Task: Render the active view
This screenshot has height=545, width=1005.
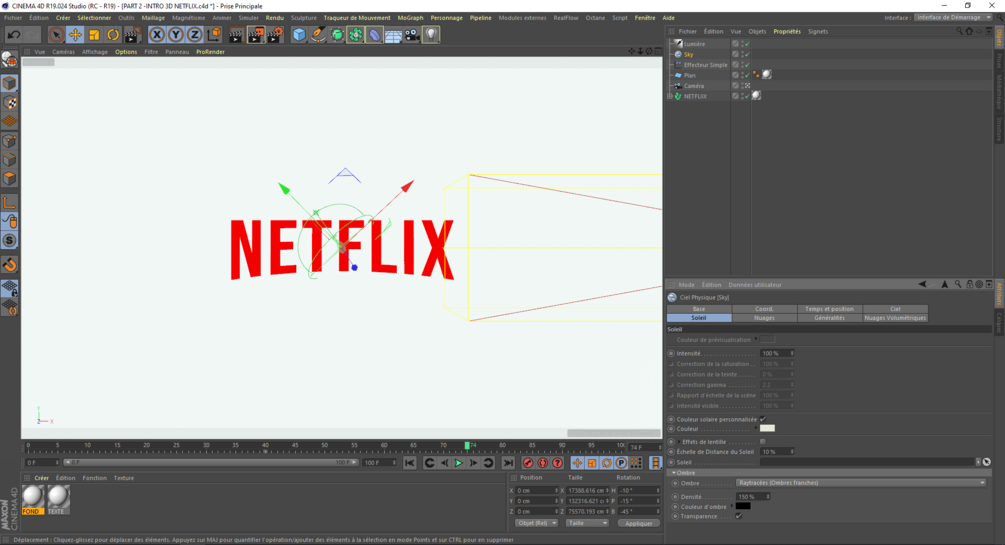Action: click(236, 35)
